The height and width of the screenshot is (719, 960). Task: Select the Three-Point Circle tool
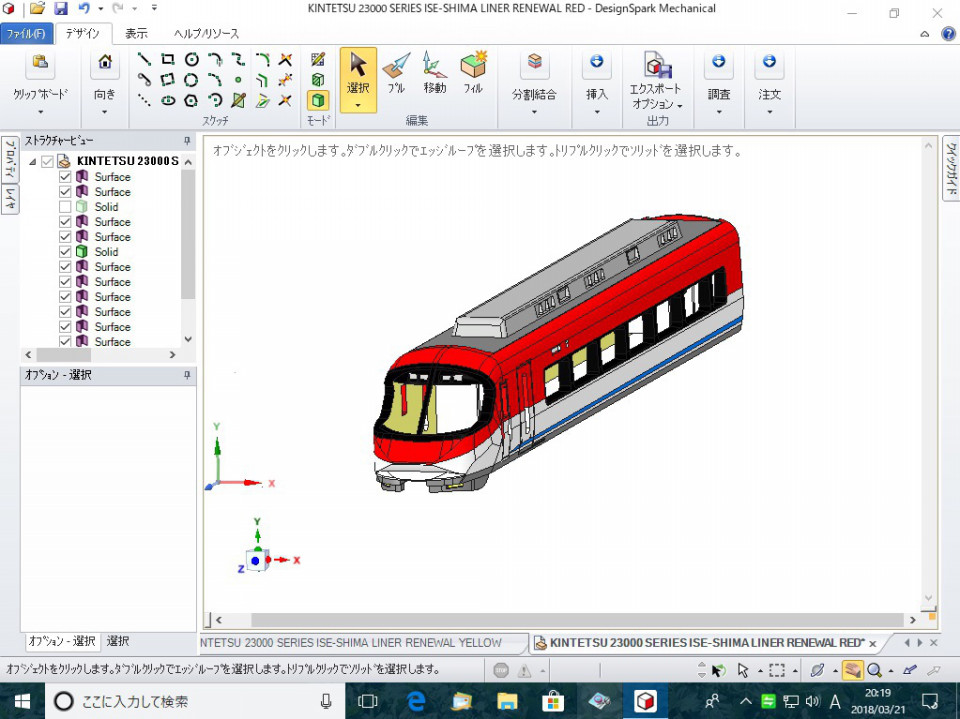point(192,80)
